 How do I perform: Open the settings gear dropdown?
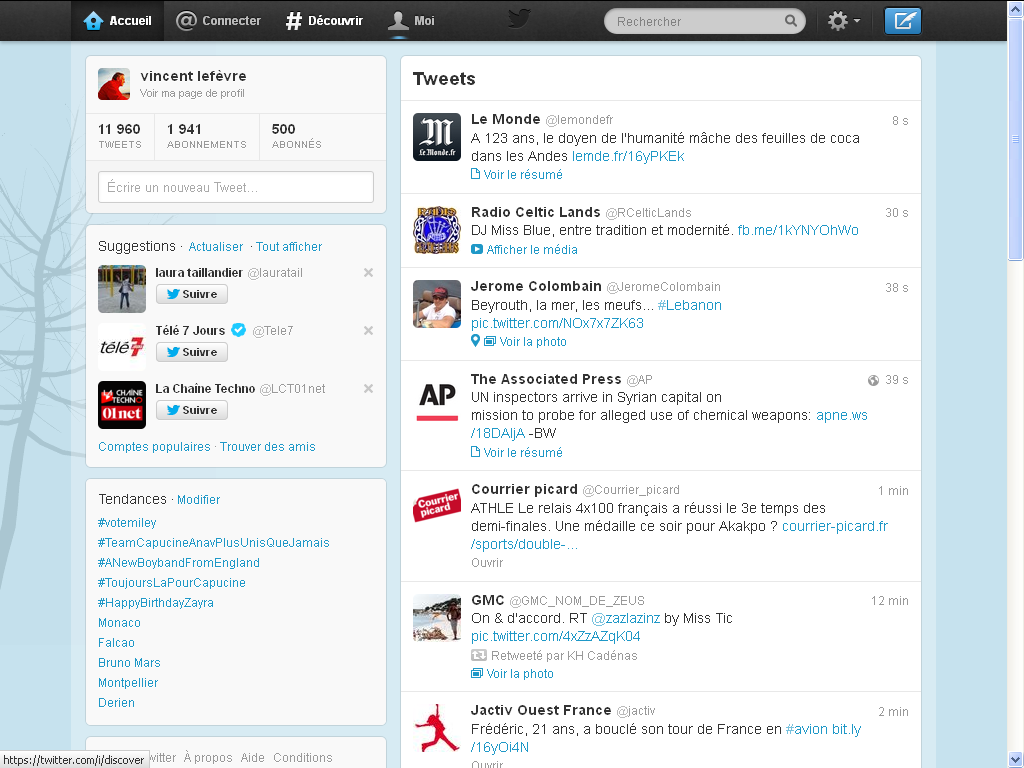(844, 21)
